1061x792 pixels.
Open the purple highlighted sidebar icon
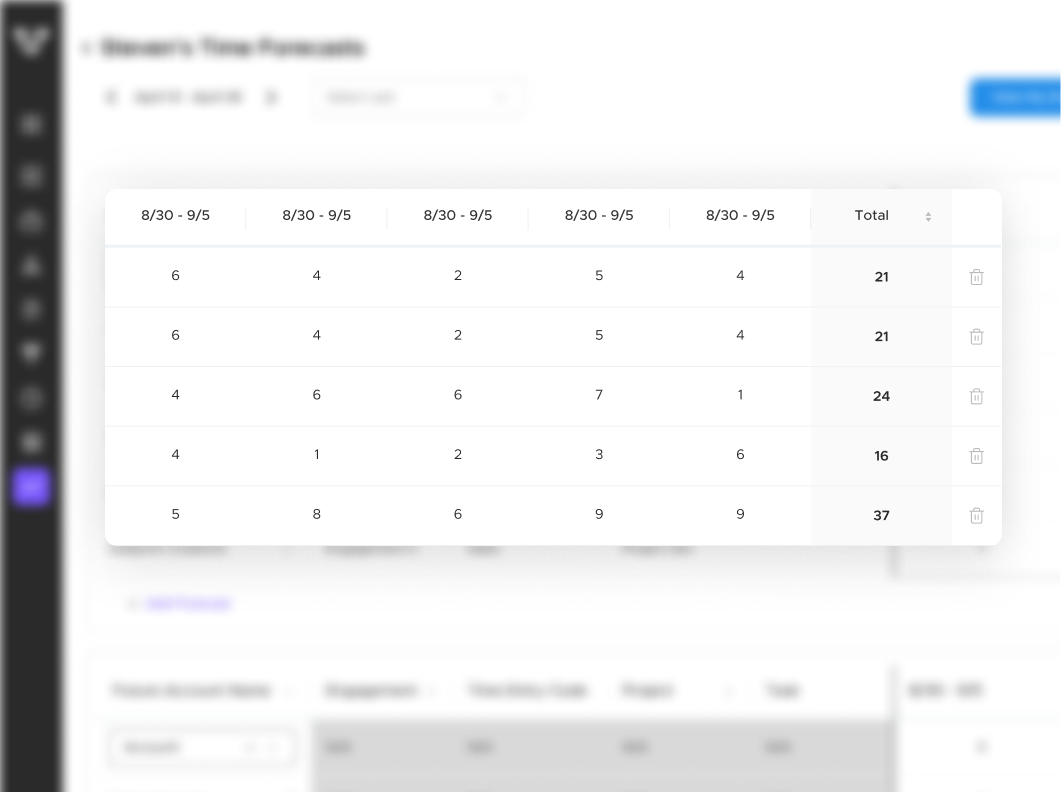tap(31, 487)
